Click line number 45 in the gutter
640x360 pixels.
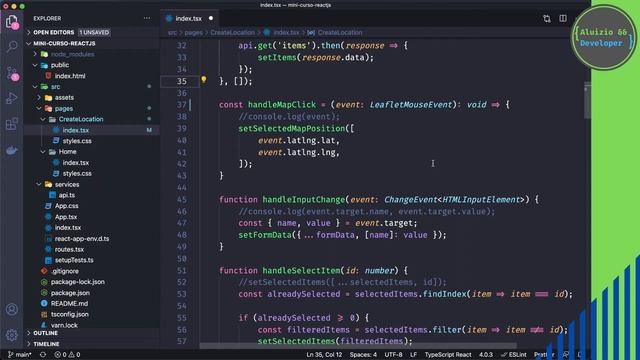[x=182, y=200]
